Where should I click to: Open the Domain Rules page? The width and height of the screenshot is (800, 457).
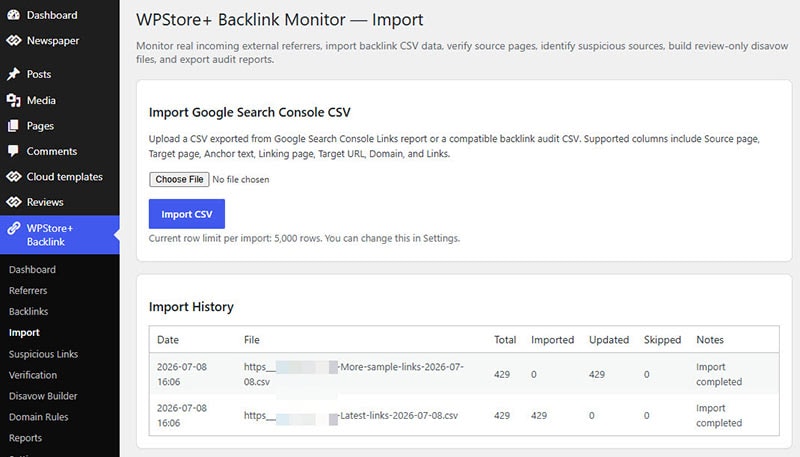(39, 417)
